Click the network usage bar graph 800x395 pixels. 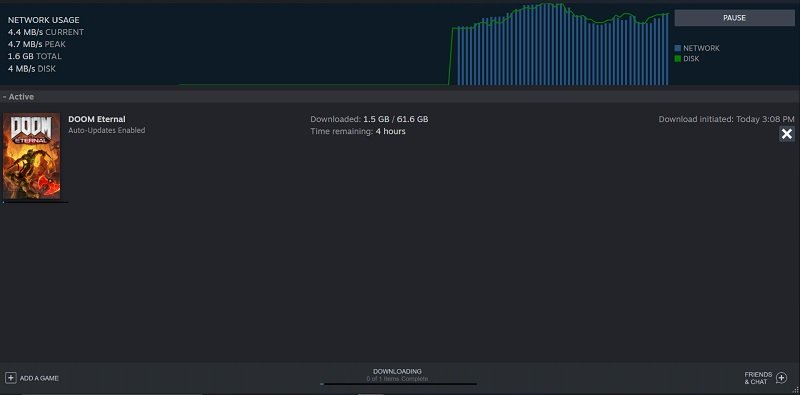coord(560,44)
